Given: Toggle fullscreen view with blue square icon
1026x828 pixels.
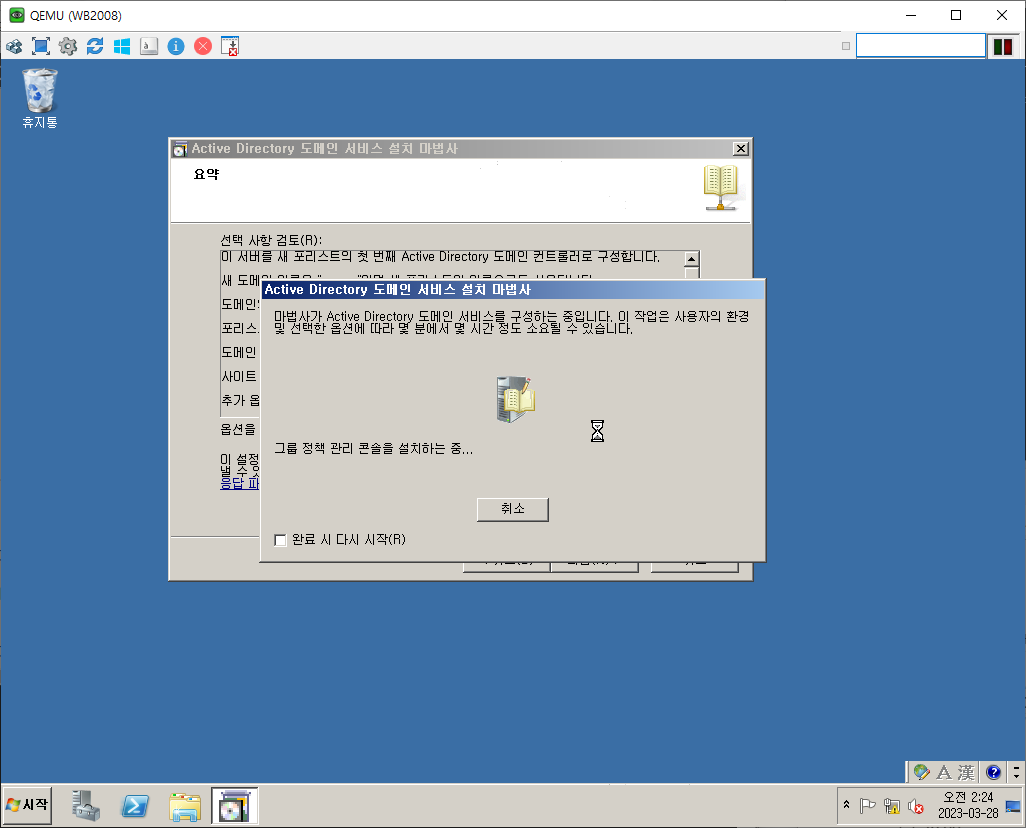Looking at the screenshot, I should (41, 46).
